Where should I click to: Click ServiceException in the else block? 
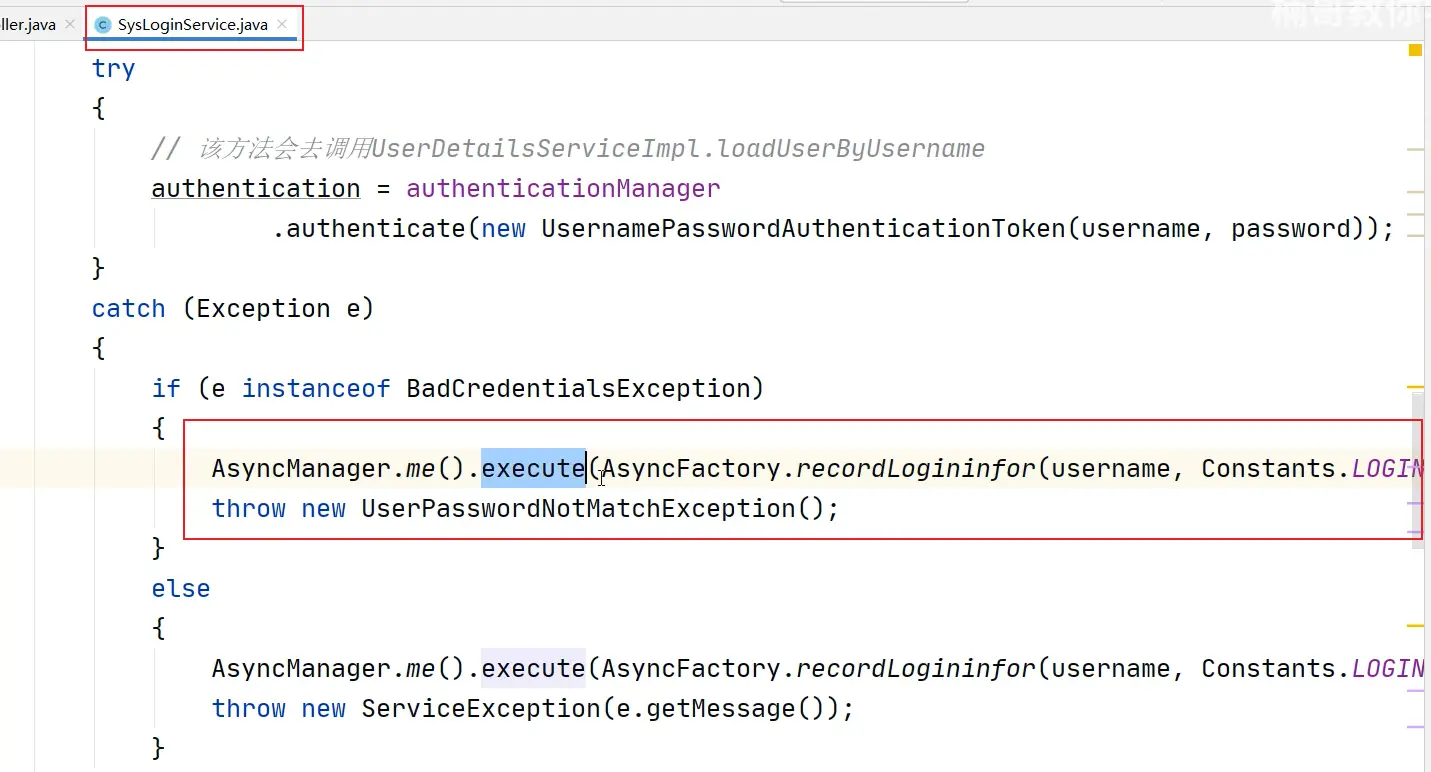point(480,708)
